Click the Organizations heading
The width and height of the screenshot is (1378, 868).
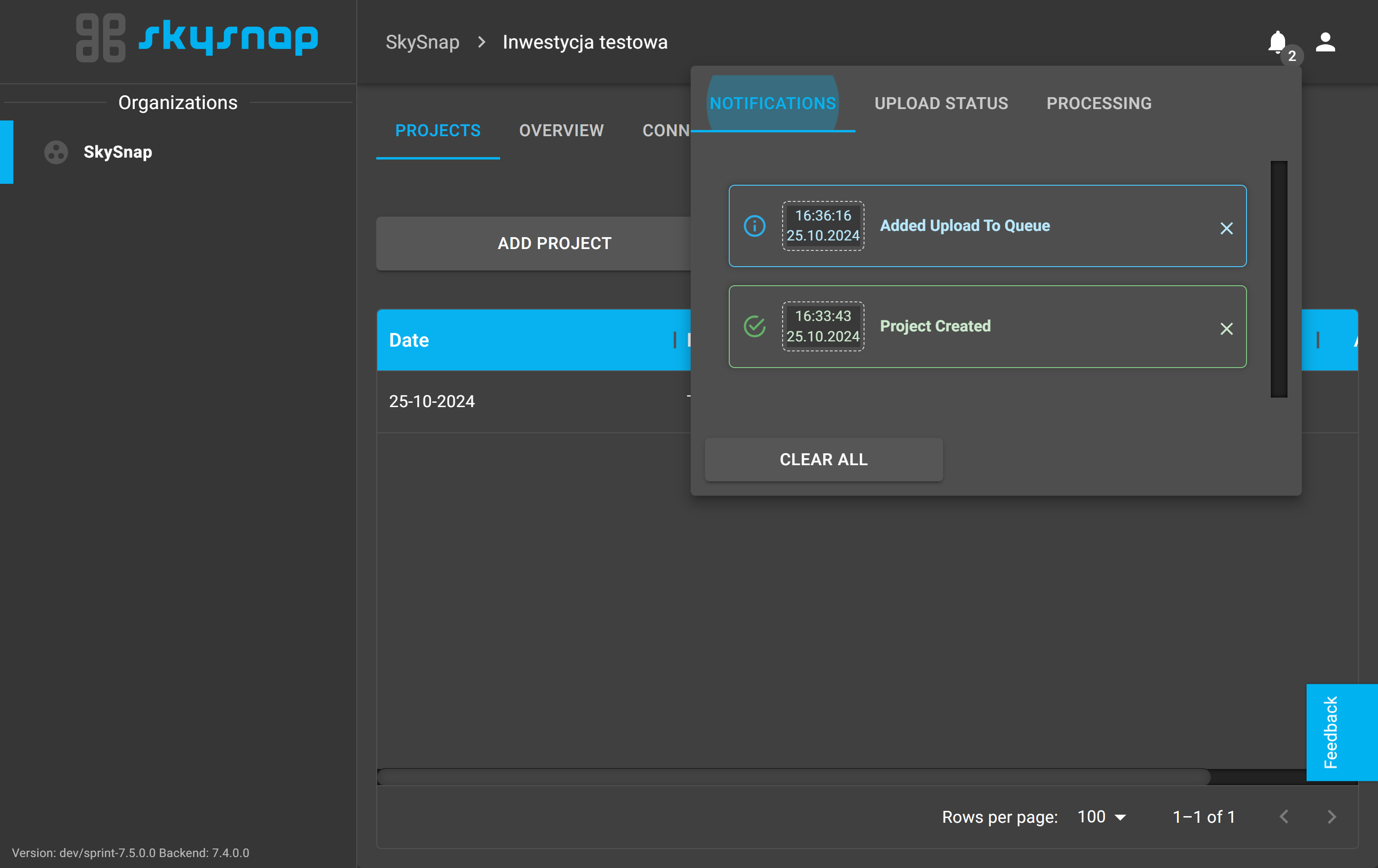point(178,102)
